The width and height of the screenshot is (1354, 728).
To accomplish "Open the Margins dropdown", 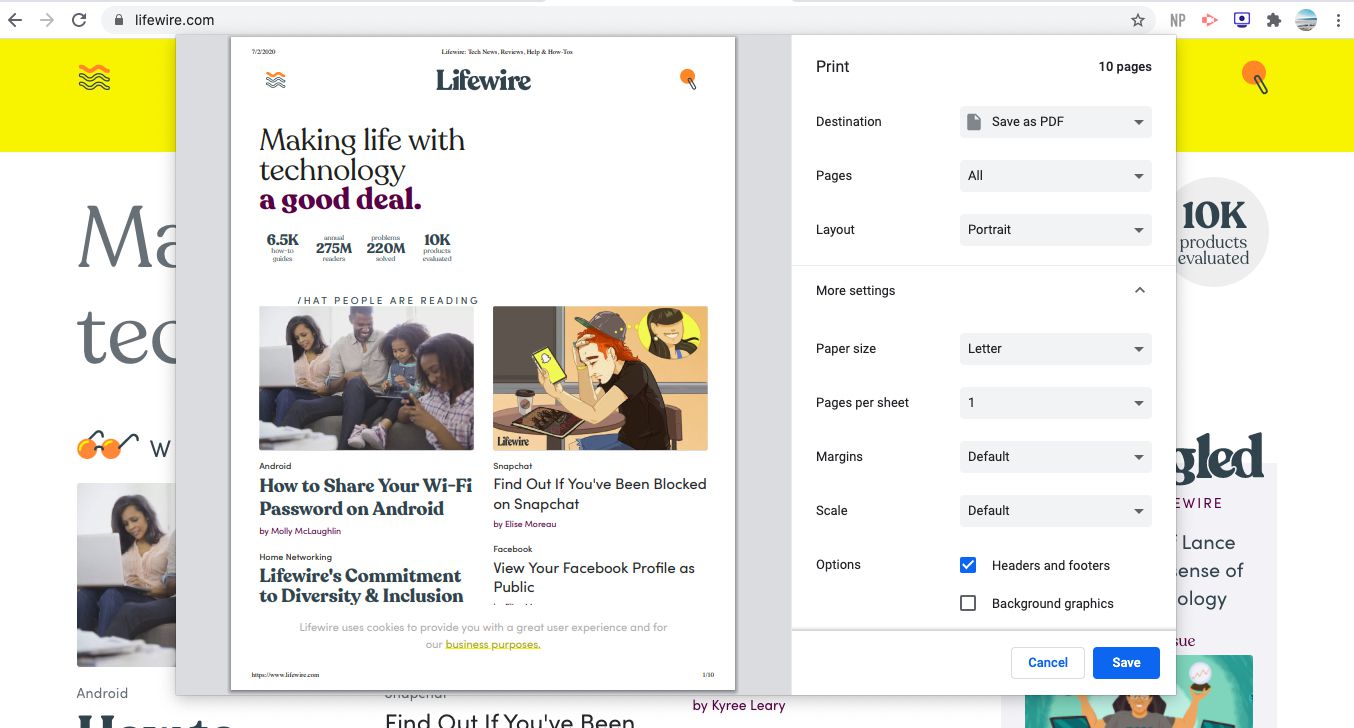I will click(x=1055, y=457).
